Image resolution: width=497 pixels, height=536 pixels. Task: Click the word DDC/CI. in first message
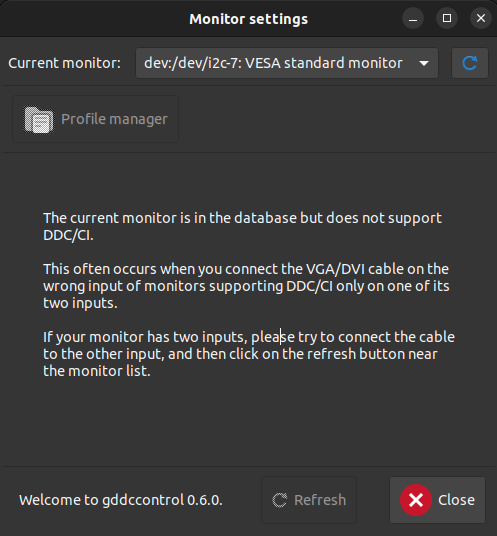68,235
